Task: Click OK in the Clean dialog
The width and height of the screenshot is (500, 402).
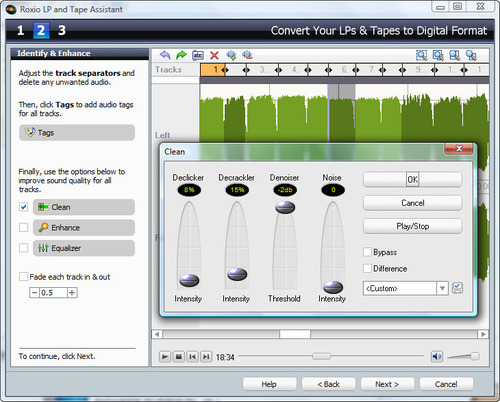Action: click(x=413, y=180)
